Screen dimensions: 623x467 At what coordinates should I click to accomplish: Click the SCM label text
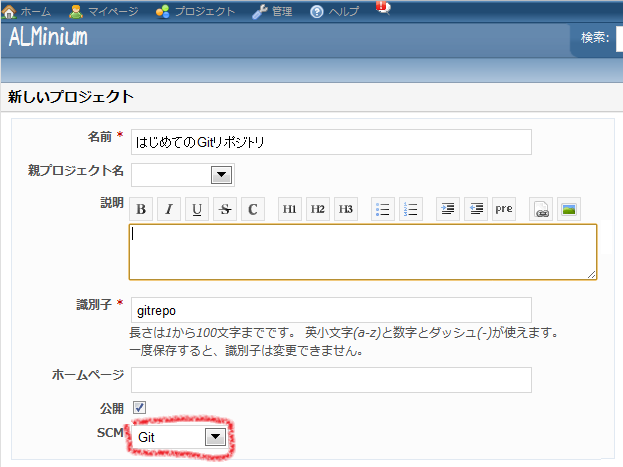(x=110, y=432)
